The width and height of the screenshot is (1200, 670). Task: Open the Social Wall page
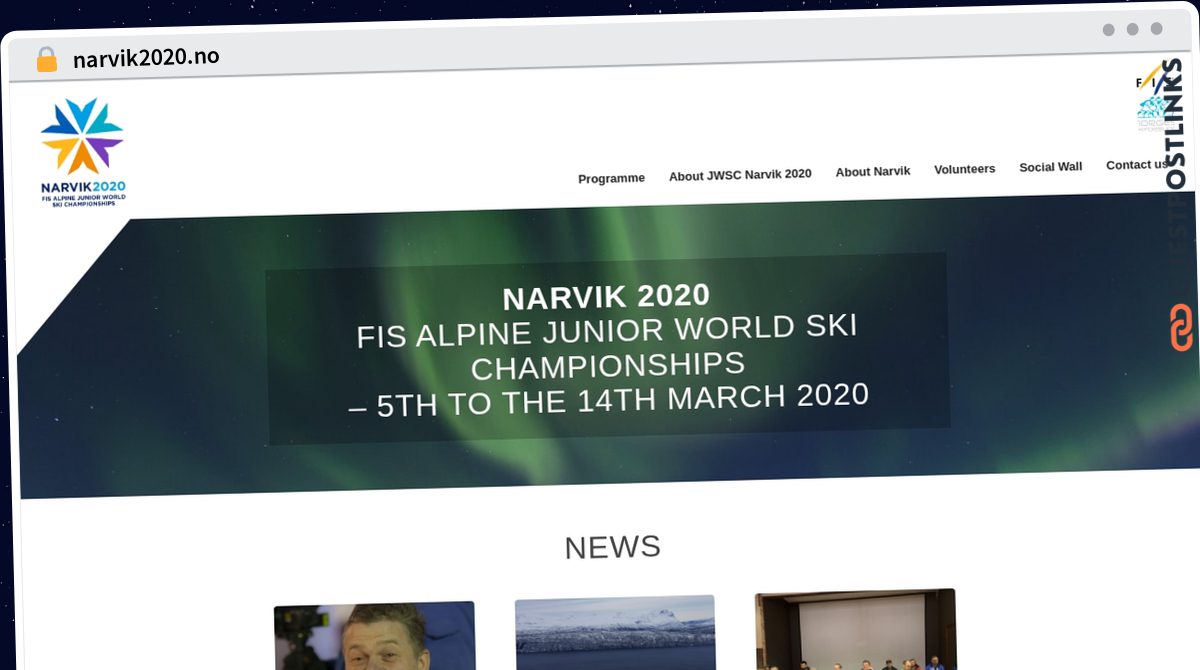(1050, 167)
